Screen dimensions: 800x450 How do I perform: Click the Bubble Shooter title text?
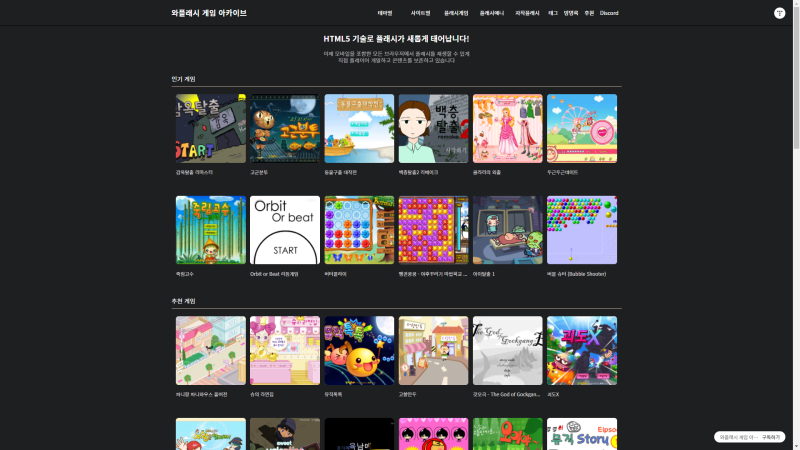coord(577,274)
